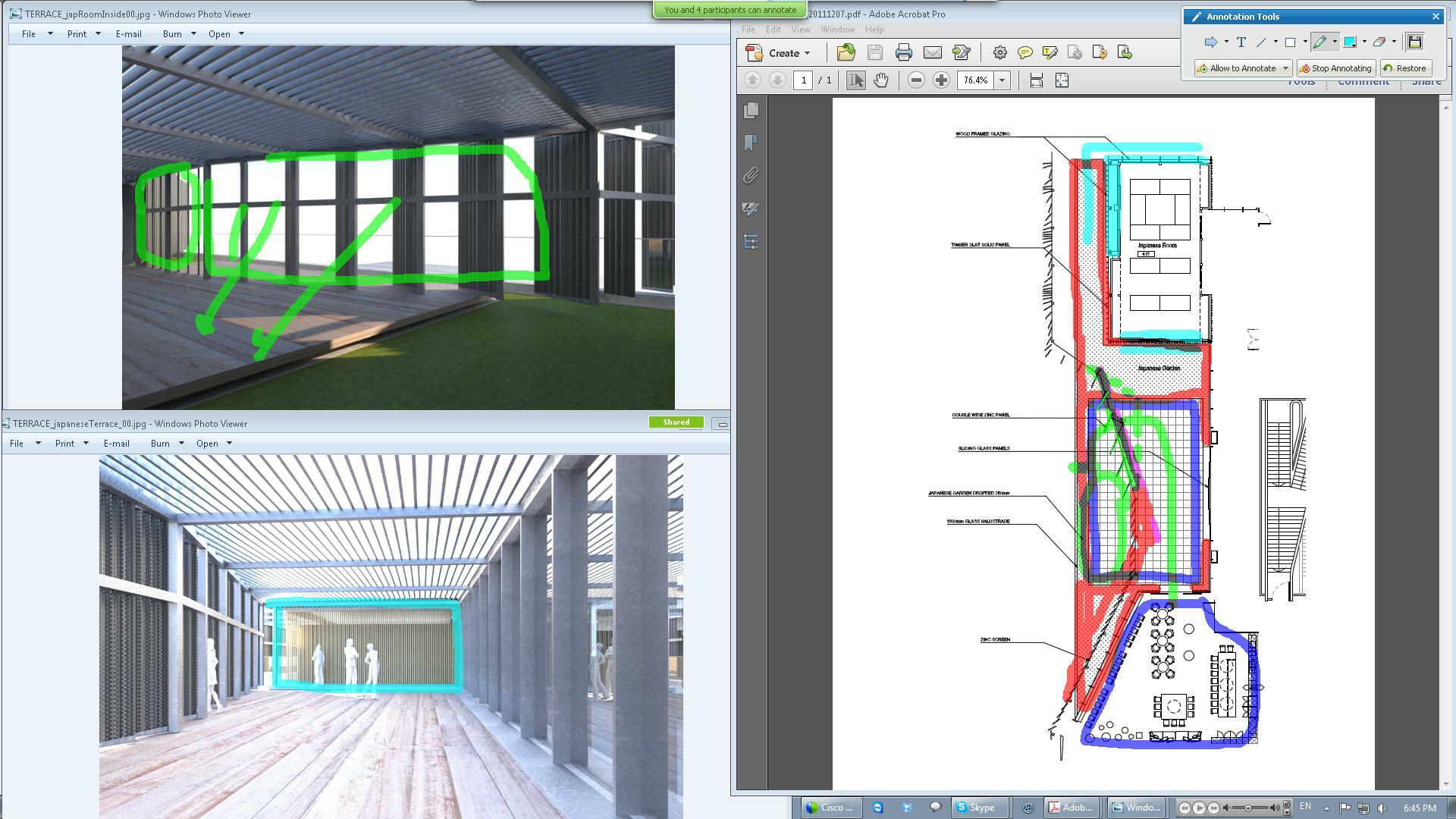This screenshot has width=1456, height=819.
Task: Open Print dropdown in japRoomInside00 Photo Viewer
Action: coord(83,34)
